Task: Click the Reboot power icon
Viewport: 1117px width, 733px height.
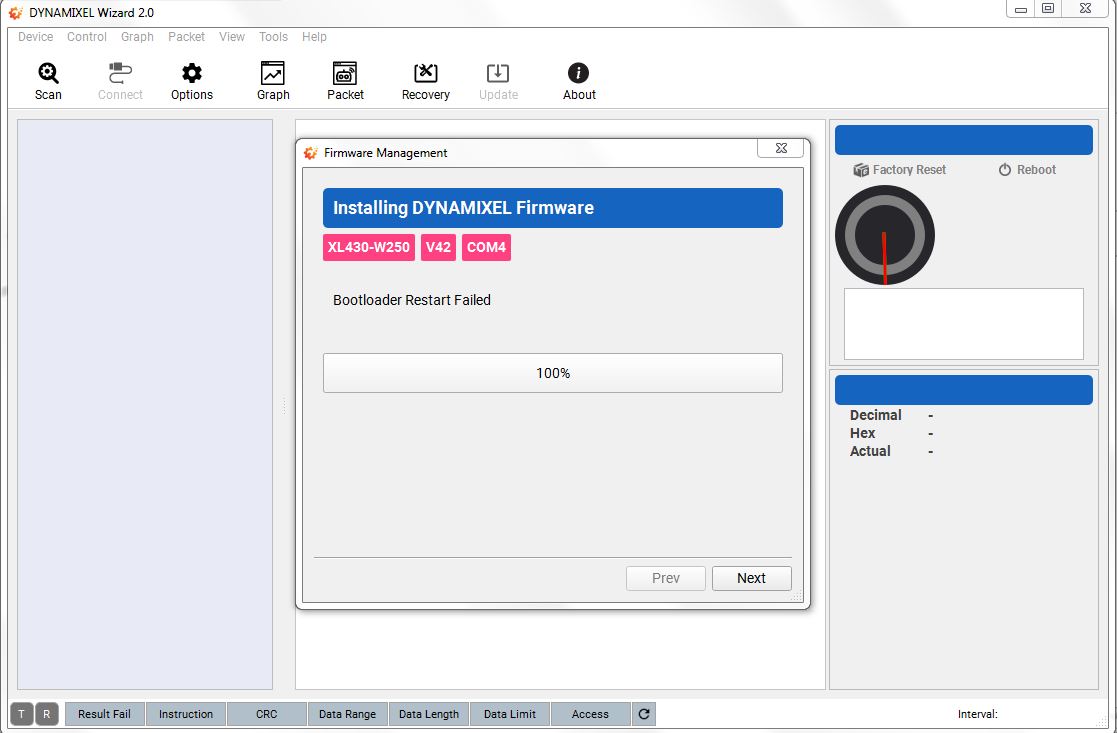Action: tap(1004, 170)
